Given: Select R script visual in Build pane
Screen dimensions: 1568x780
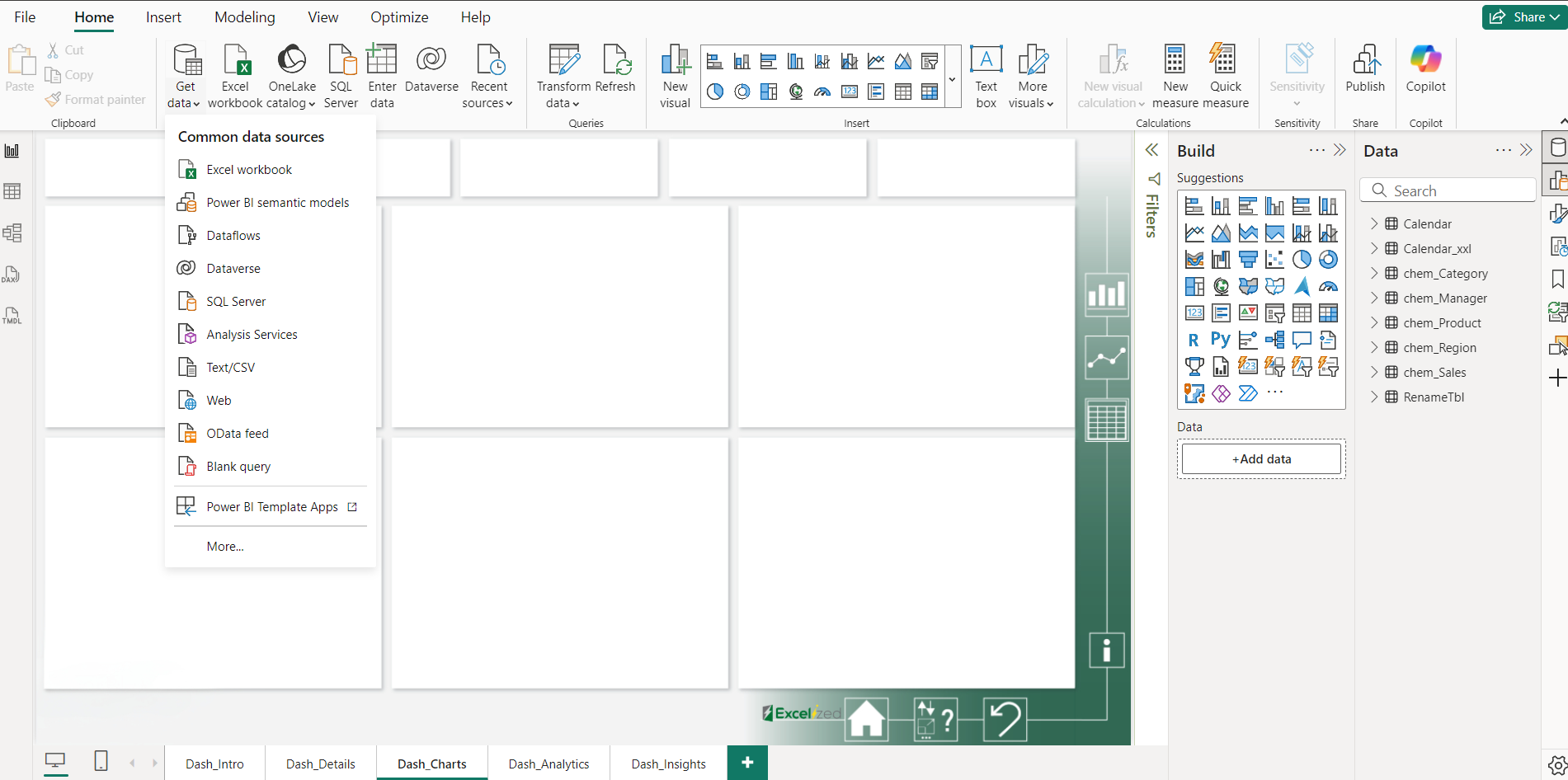Looking at the screenshot, I should click(x=1194, y=340).
